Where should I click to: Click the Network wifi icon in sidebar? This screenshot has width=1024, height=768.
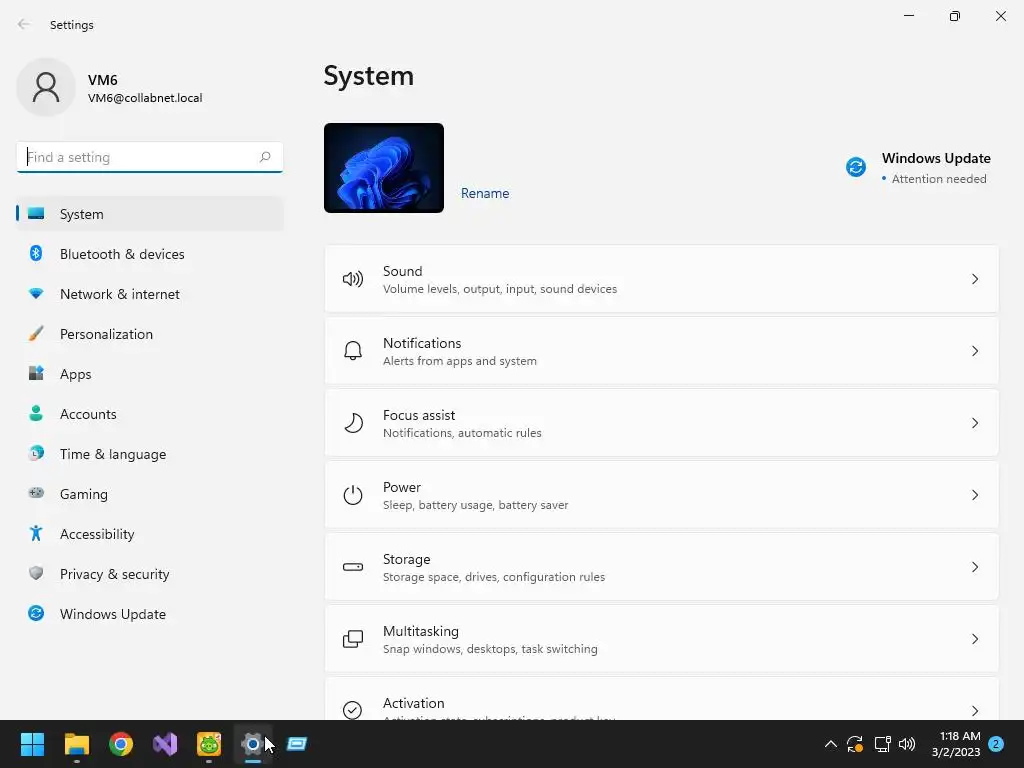coord(36,294)
